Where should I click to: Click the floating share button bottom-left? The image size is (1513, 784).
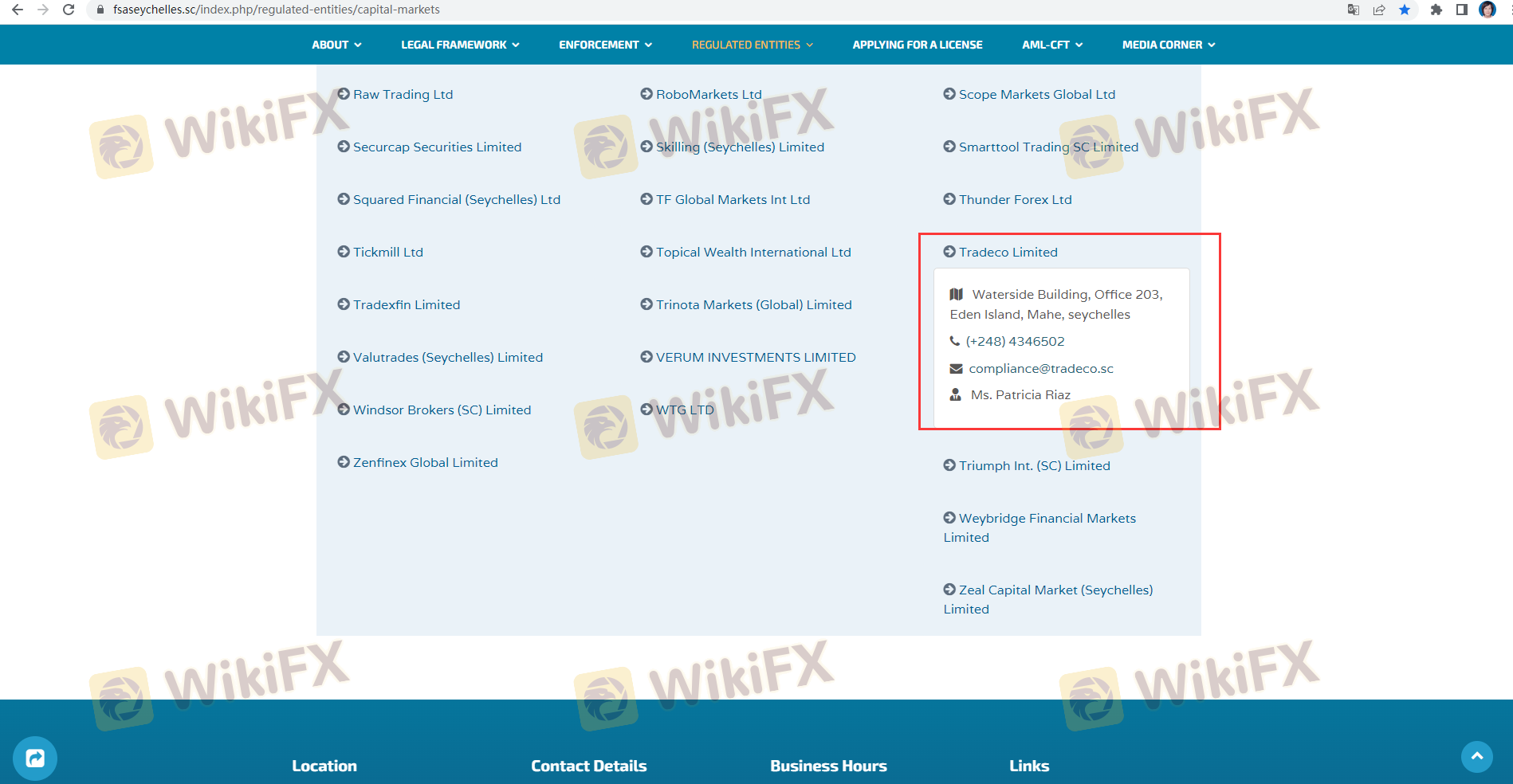click(34, 758)
